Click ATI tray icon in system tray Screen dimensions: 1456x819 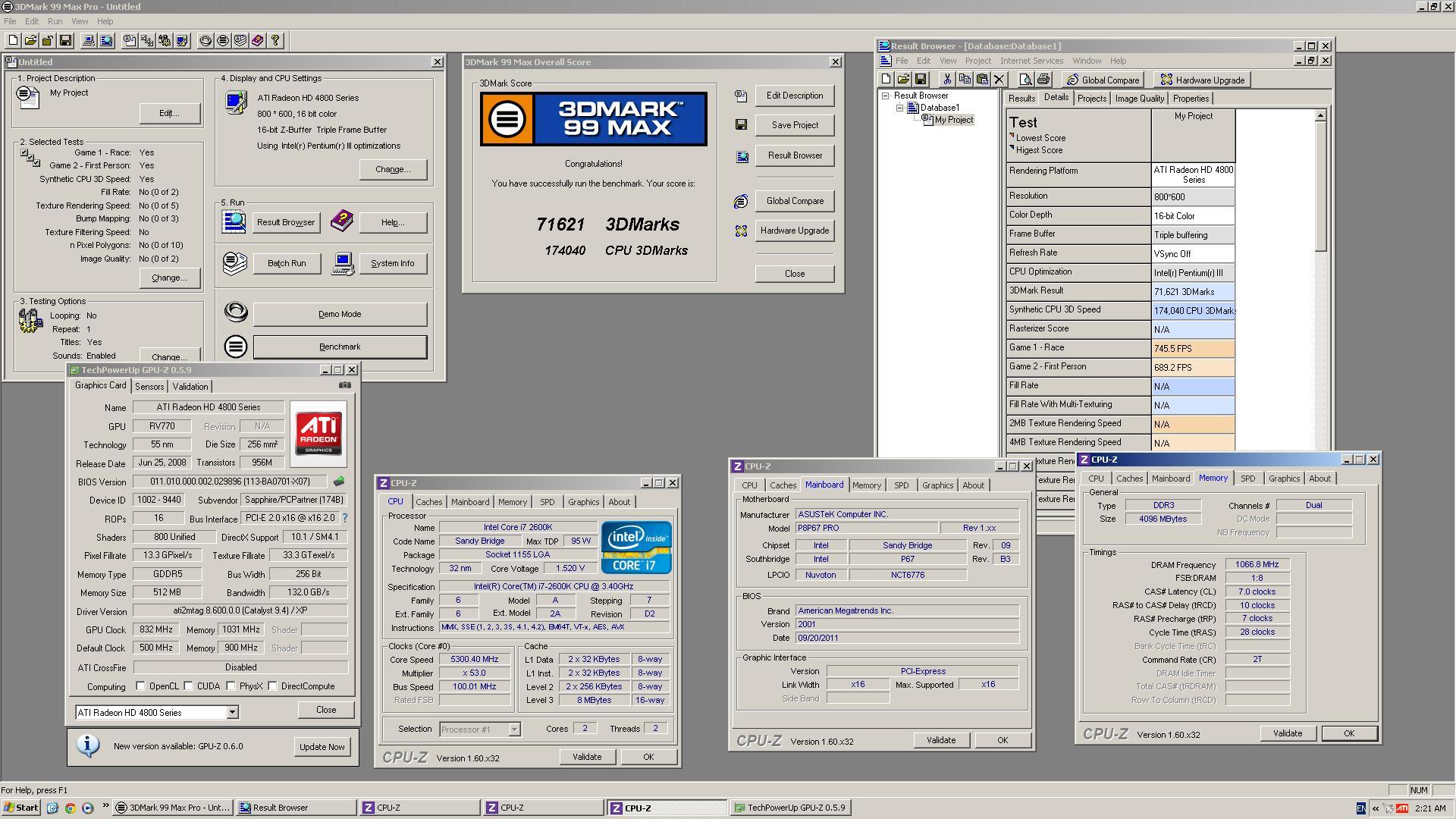tap(1402, 808)
